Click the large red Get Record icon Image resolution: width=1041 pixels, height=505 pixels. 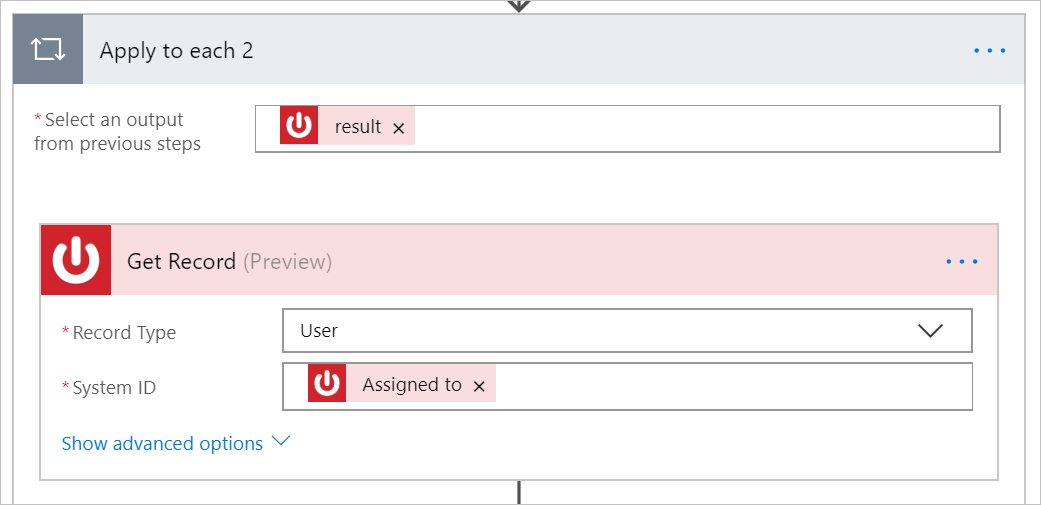[x=76, y=261]
